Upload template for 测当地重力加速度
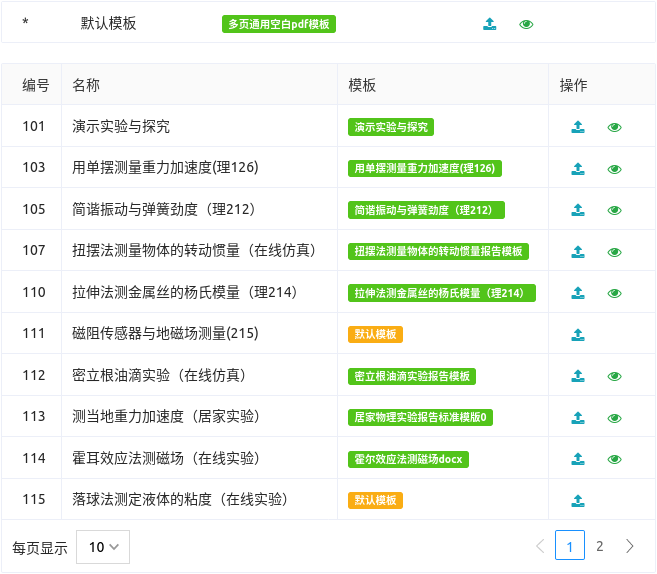Screen dimensions: 657x574 [578, 418]
